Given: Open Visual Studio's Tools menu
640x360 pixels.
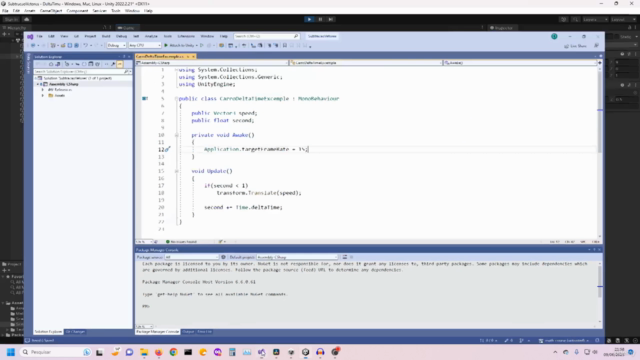Looking at the screenshot, I should pyautogui.click(x=167, y=36).
